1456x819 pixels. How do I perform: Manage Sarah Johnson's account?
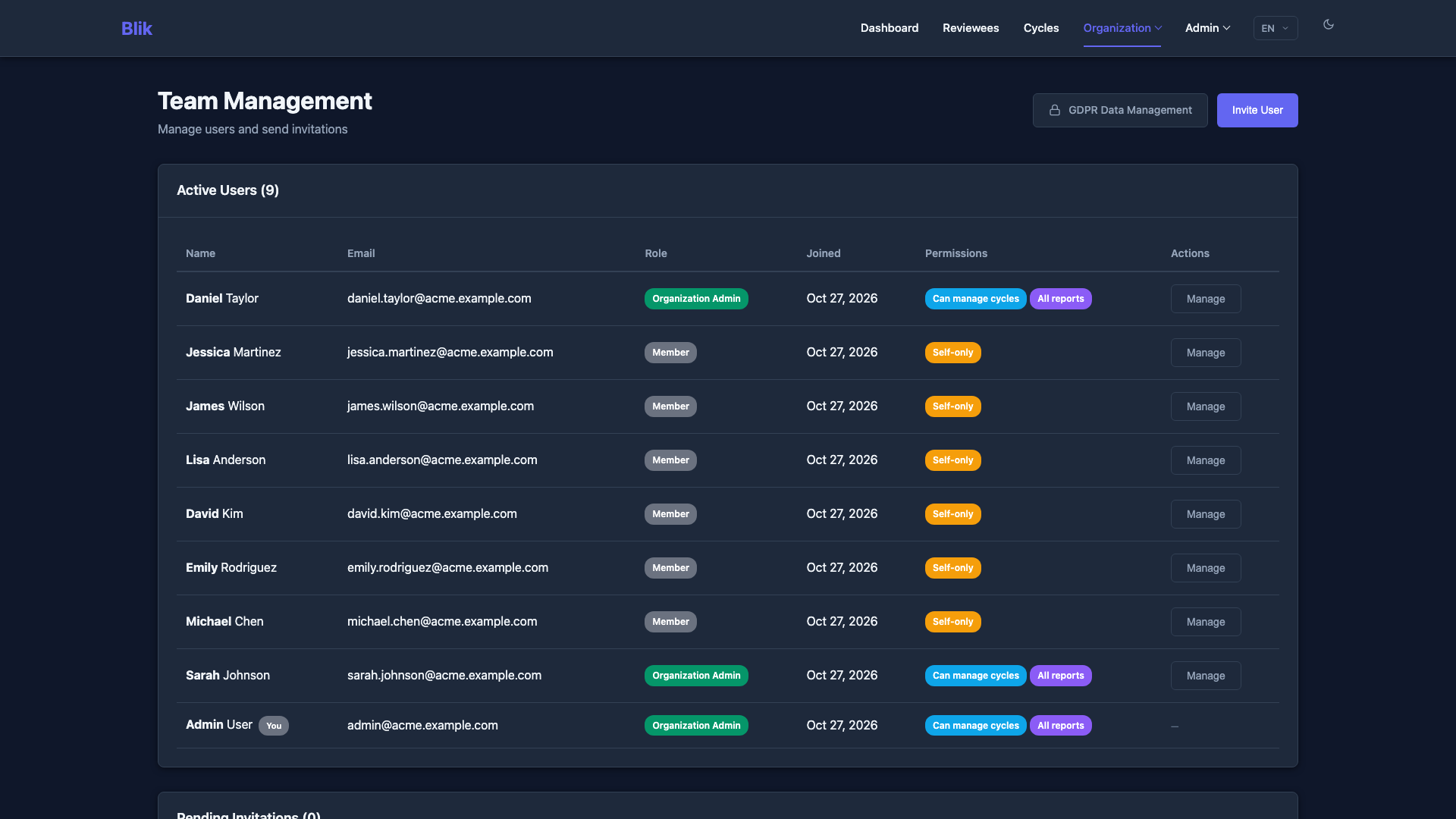(1205, 676)
